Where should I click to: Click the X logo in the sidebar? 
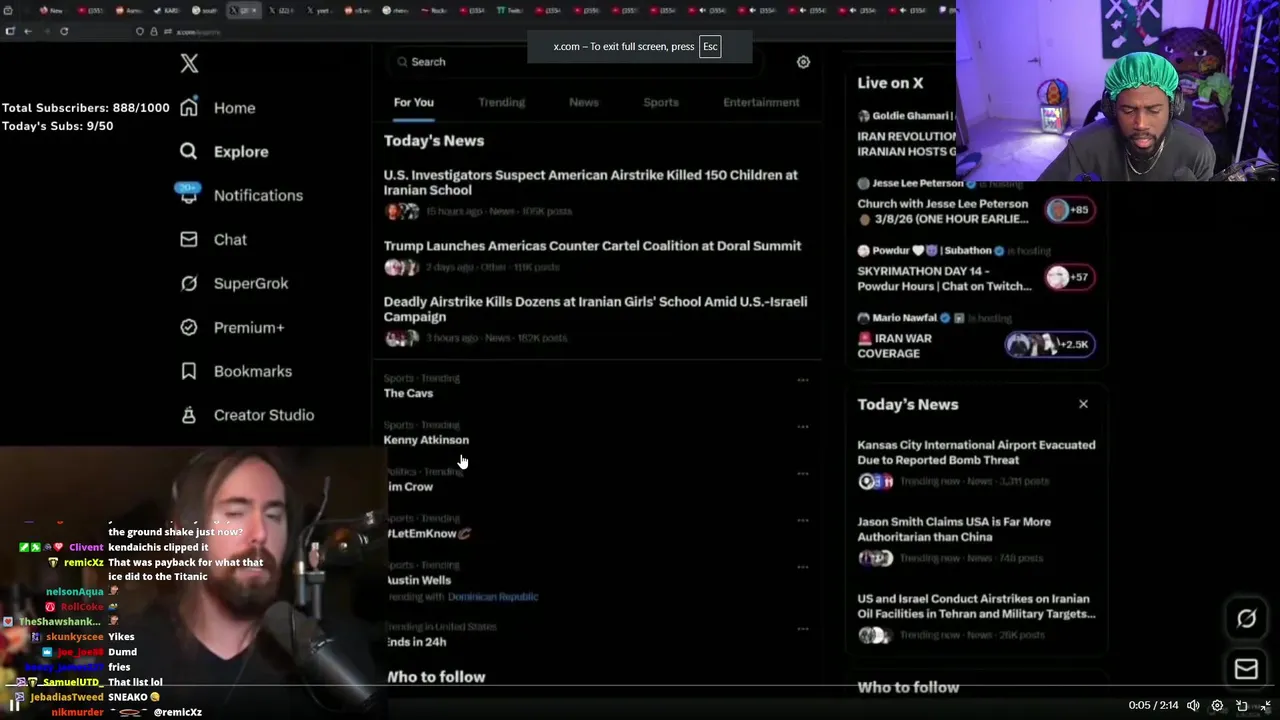coord(189,64)
